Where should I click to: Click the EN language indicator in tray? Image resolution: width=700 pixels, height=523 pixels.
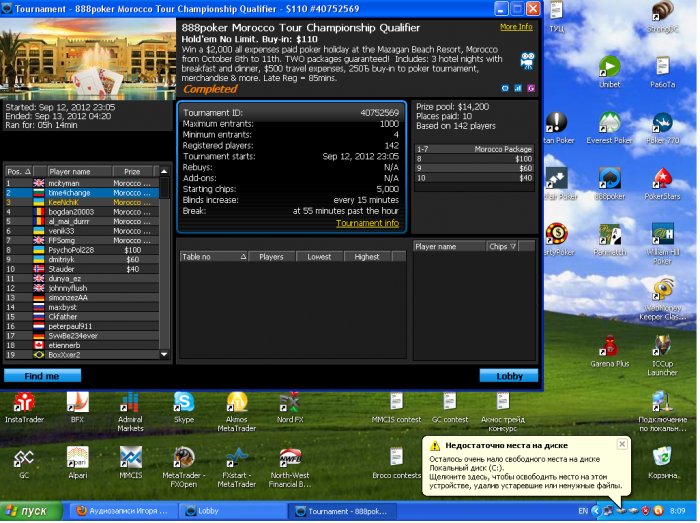[583, 511]
